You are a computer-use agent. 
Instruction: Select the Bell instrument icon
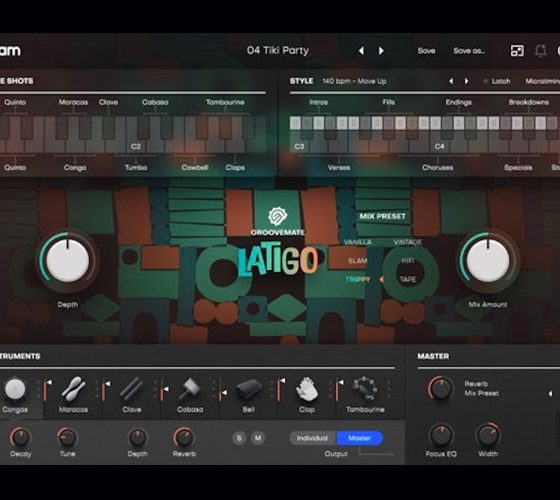(x=249, y=390)
